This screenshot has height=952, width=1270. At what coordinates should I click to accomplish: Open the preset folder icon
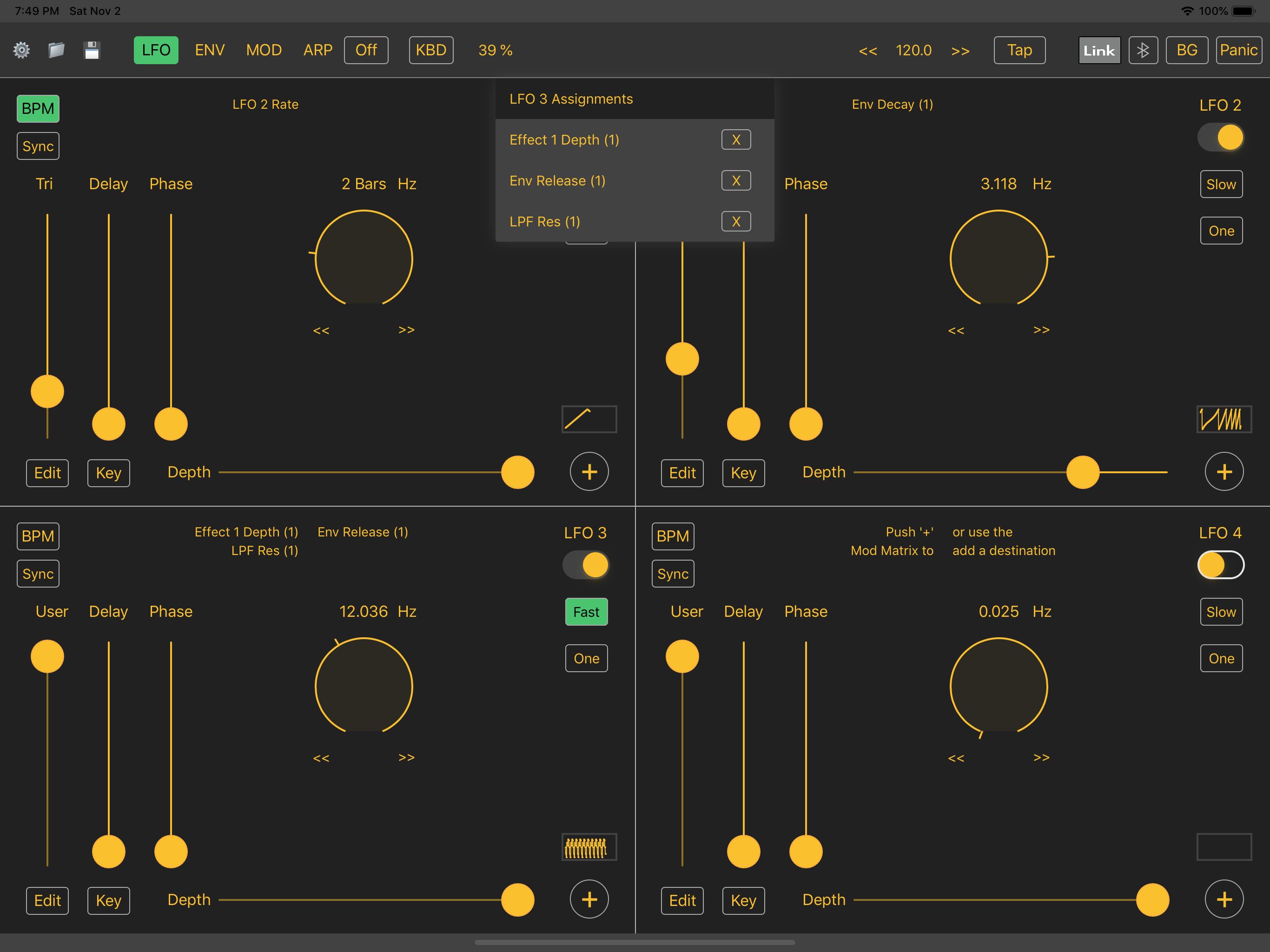[56, 51]
